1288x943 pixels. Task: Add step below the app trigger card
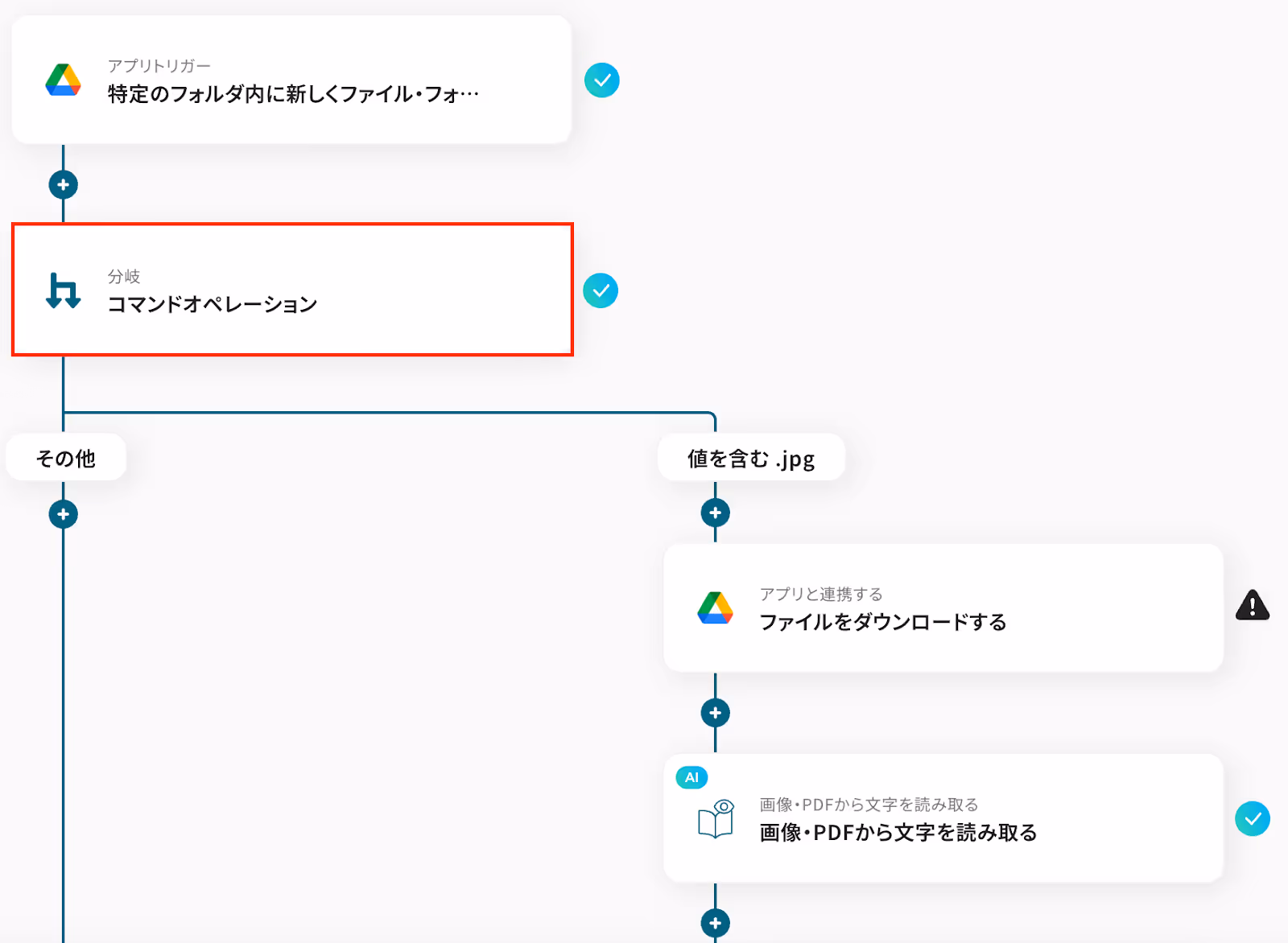click(64, 184)
